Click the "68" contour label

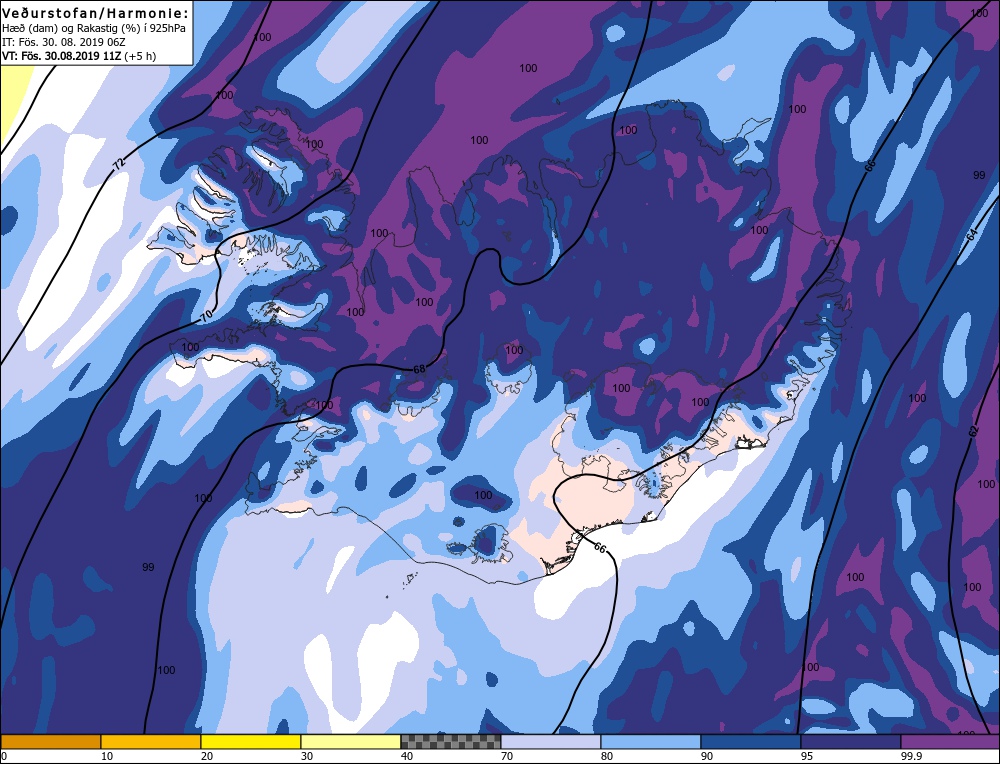pos(419,369)
